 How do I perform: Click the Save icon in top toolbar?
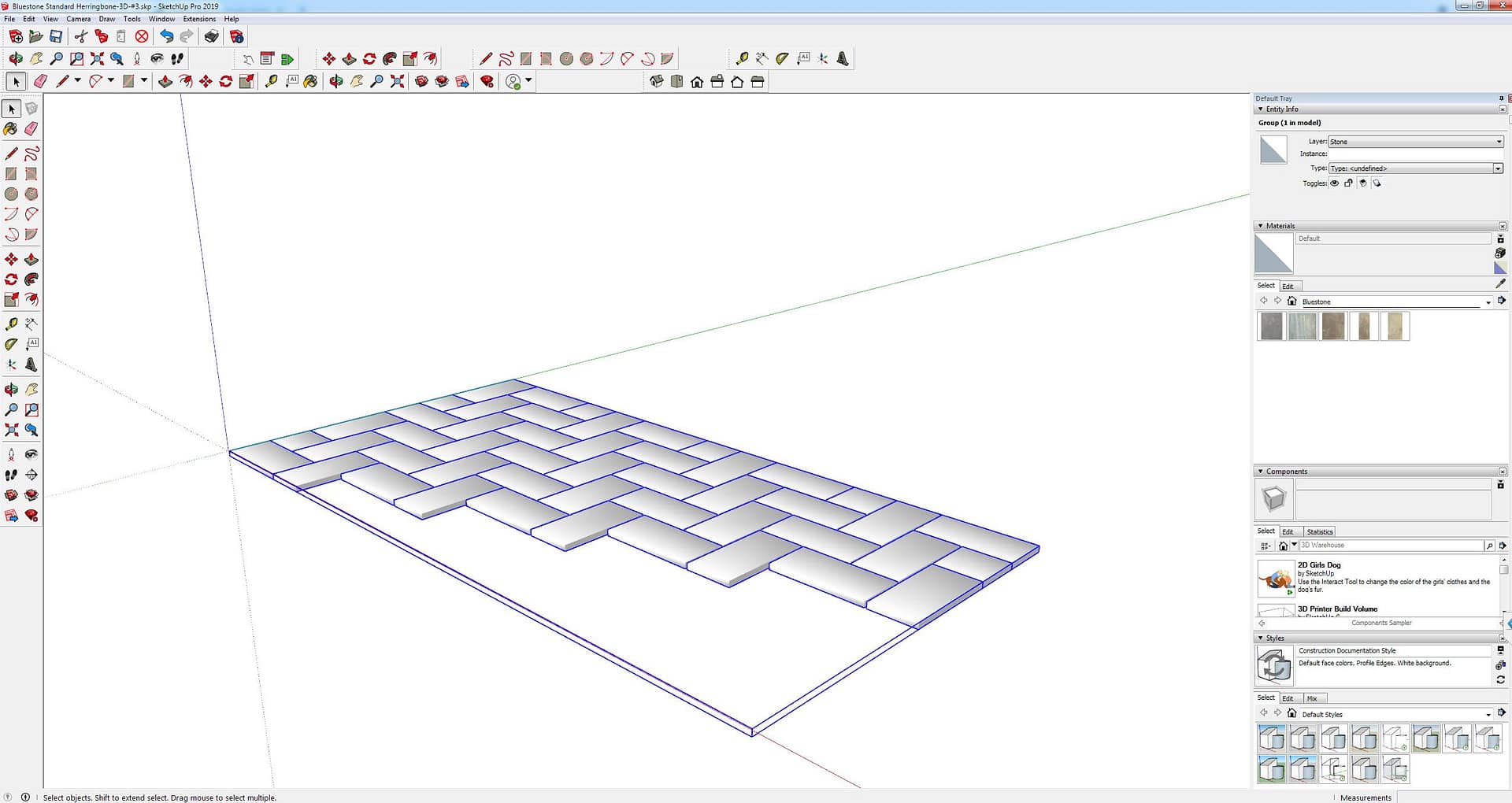[x=56, y=36]
